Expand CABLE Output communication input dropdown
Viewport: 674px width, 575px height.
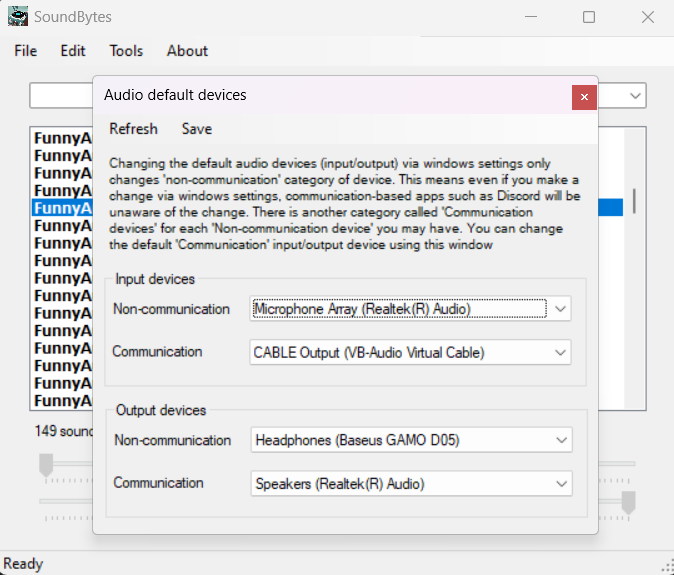pyautogui.click(x=561, y=352)
